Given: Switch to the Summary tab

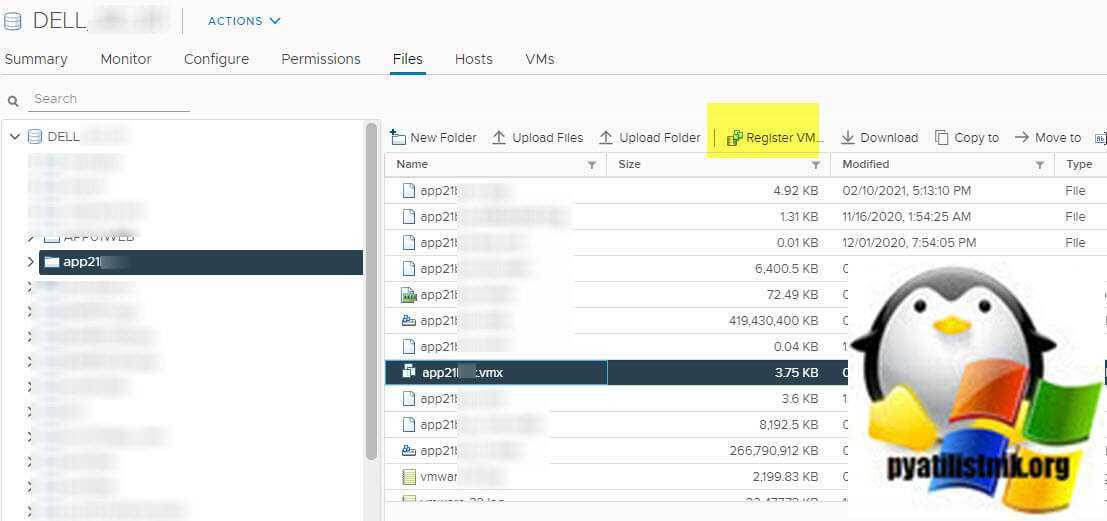Looking at the screenshot, I should [x=36, y=59].
